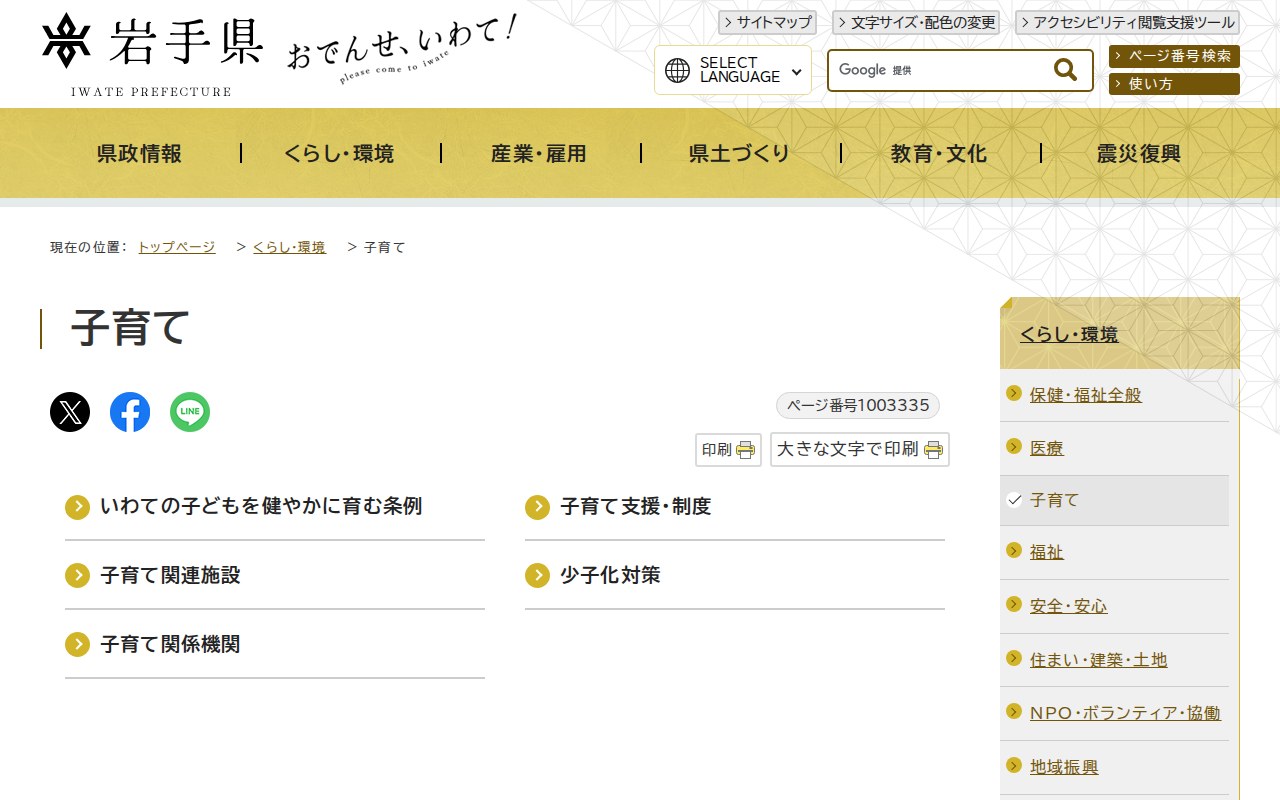This screenshot has width=1280, height=800.
Task: Click bullet icon beside 地域振興
Action: tap(1014, 765)
